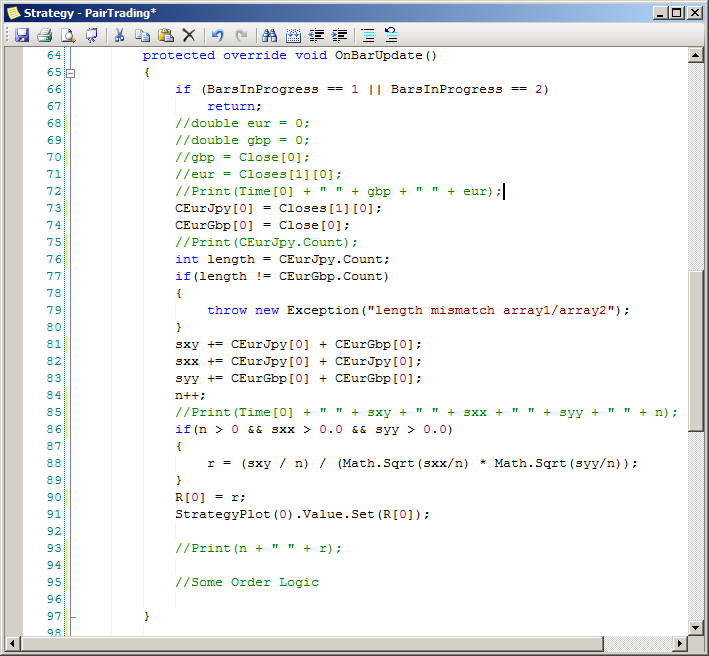Image resolution: width=709 pixels, height=656 pixels.
Task: Collapse the OnBarUpdate code block at line 65
Action: 71,73
